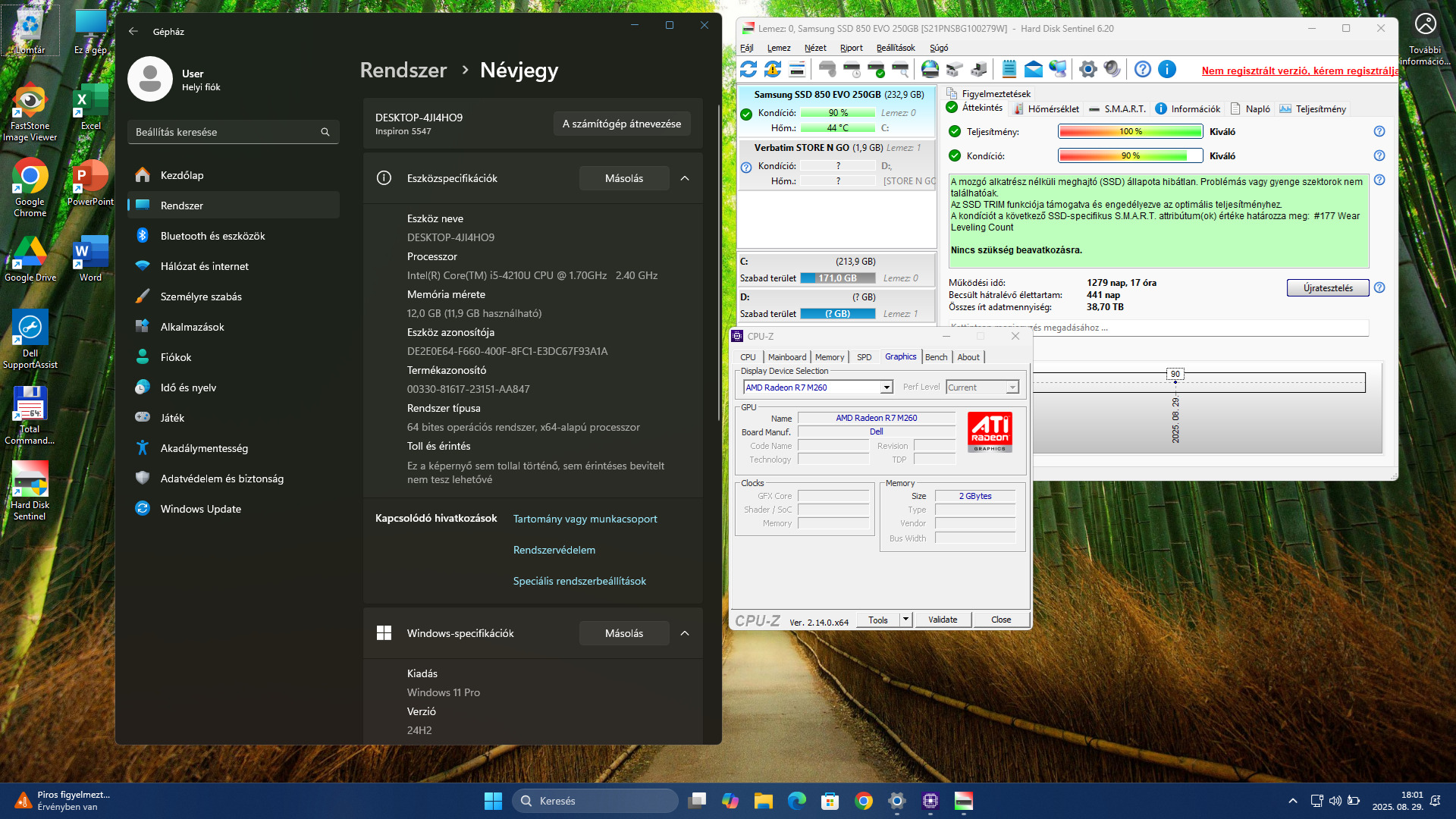This screenshot has width=1456, height=819.
Task: Open the Riport menu
Action: click(x=851, y=48)
